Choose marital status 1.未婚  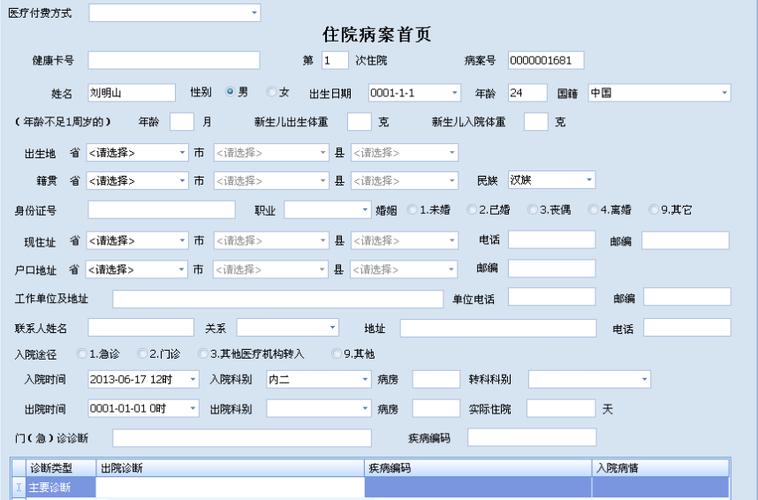[412, 209]
